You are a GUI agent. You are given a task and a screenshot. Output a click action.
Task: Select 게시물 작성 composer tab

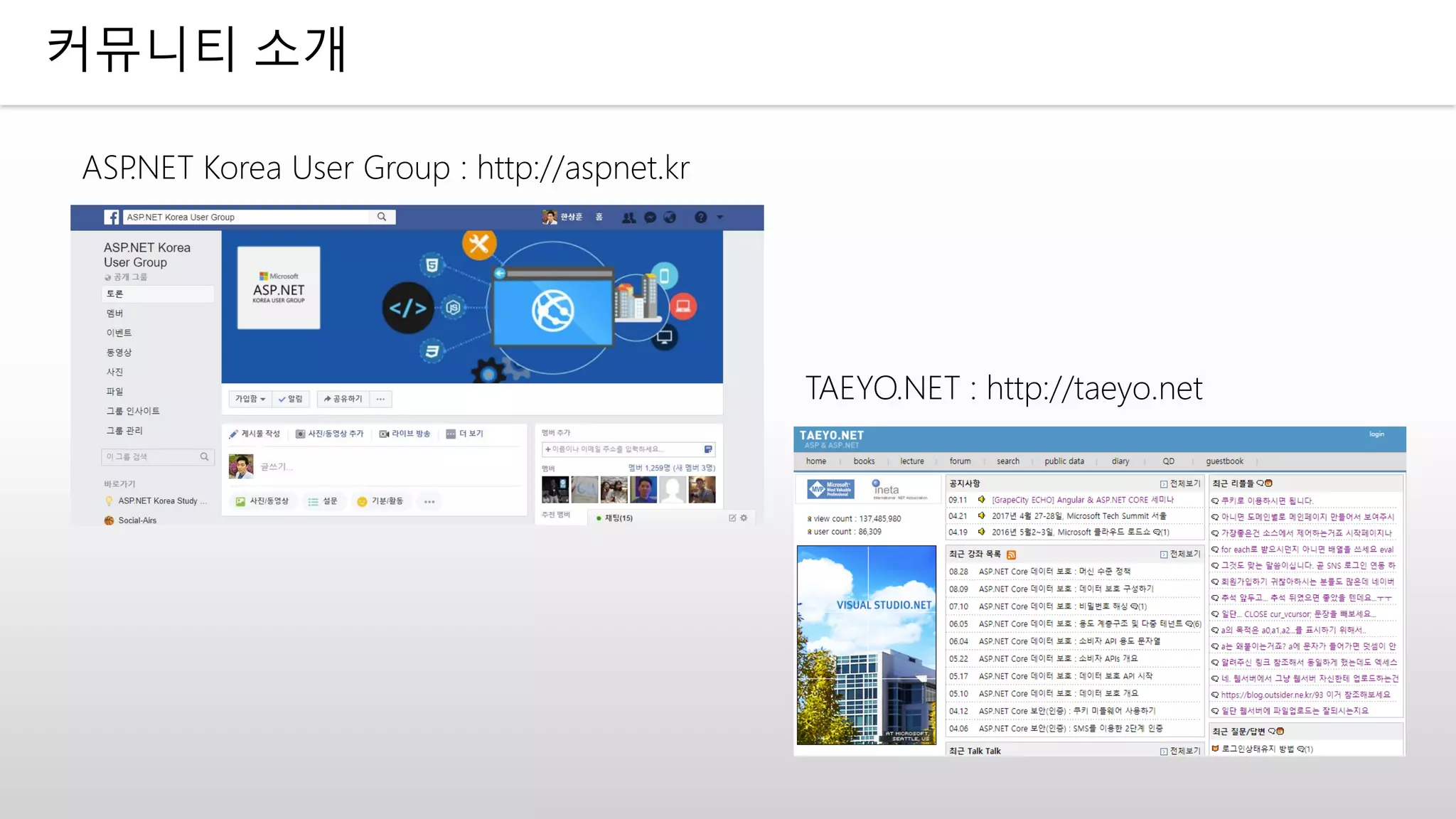255,434
